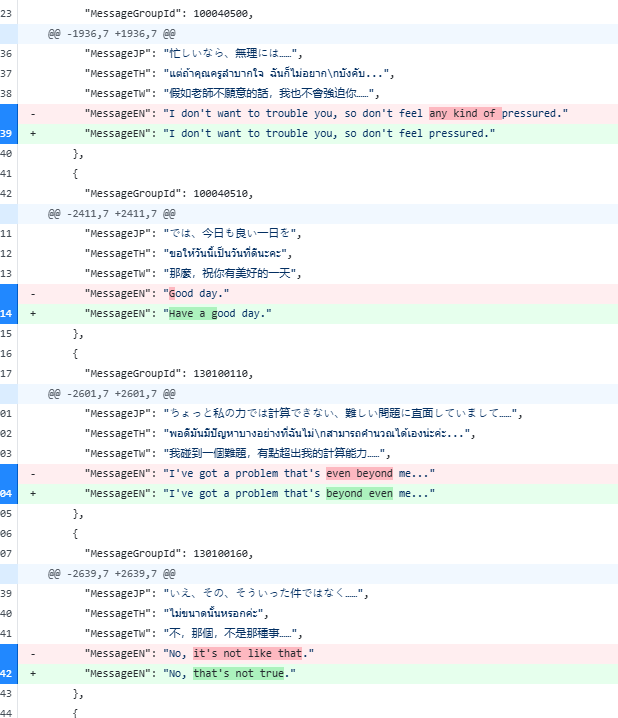Click MessageJP line "いえ、その、そういった件ではなく"
Screen dimensions: 618x718
[227, 593]
